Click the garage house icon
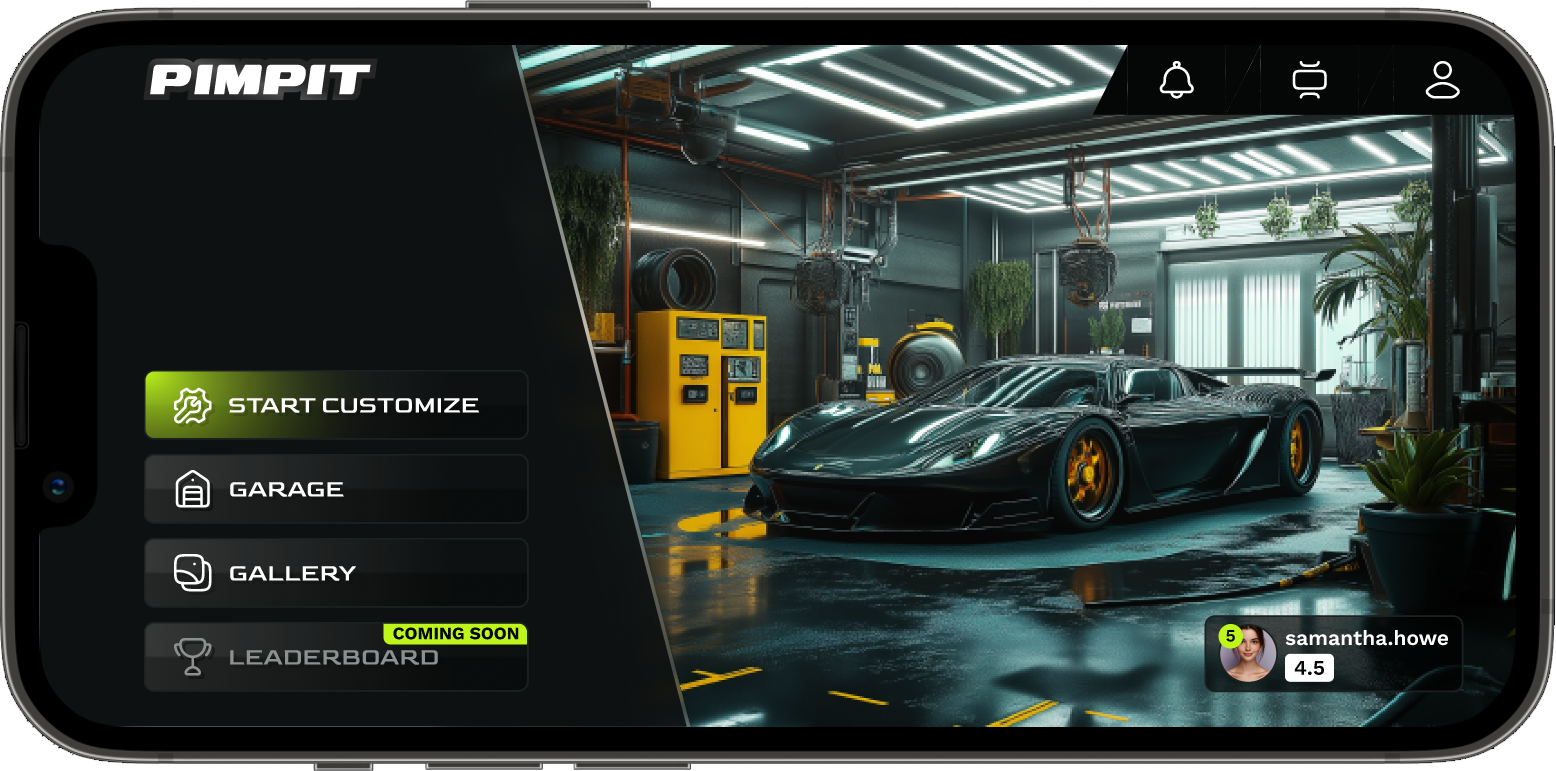This screenshot has height=771, width=1556. (x=192, y=490)
